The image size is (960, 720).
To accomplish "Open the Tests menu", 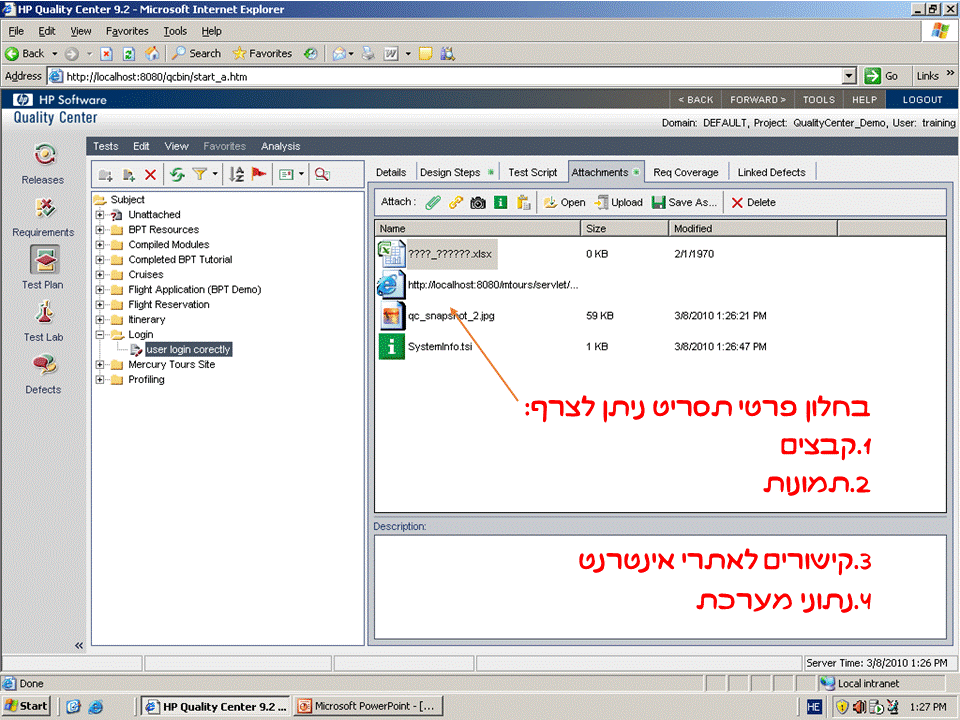I will tap(105, 146).
